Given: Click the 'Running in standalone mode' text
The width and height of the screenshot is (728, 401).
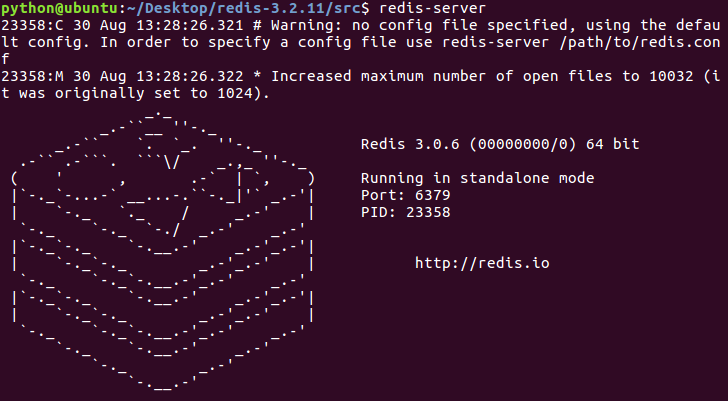Looking at the screenshot, I should click(477, 178).
